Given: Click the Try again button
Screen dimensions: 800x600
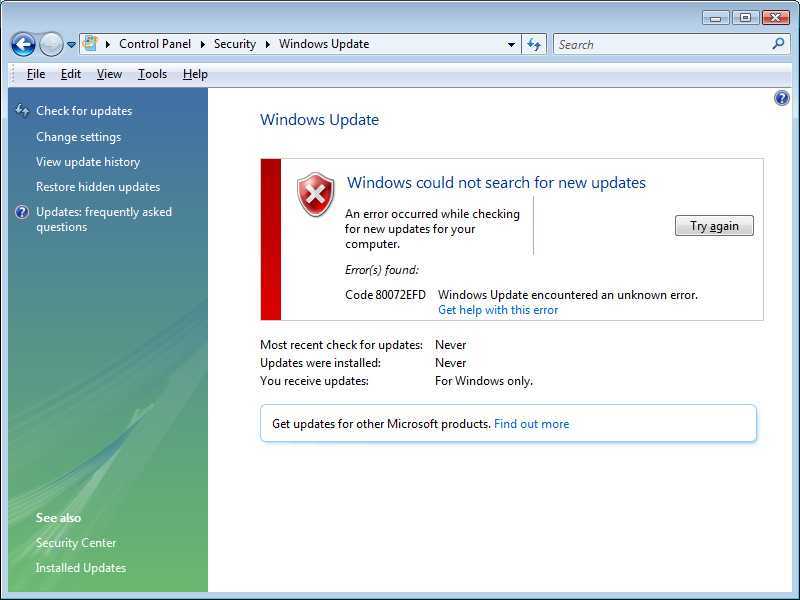Looking at the screenshot, I should point(714,226).
